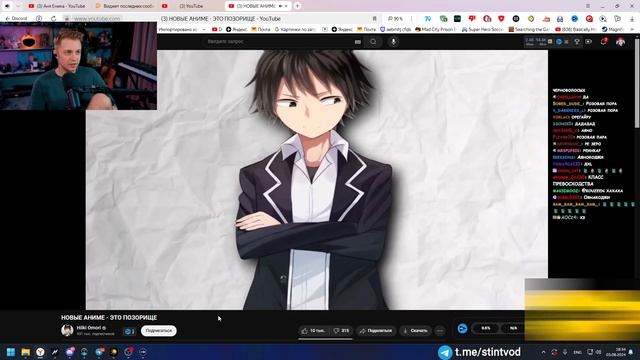The height and width of the screenshot is (360, 640).
Task: Open the gold diamond extension icon
Action: tap(531, 19)
